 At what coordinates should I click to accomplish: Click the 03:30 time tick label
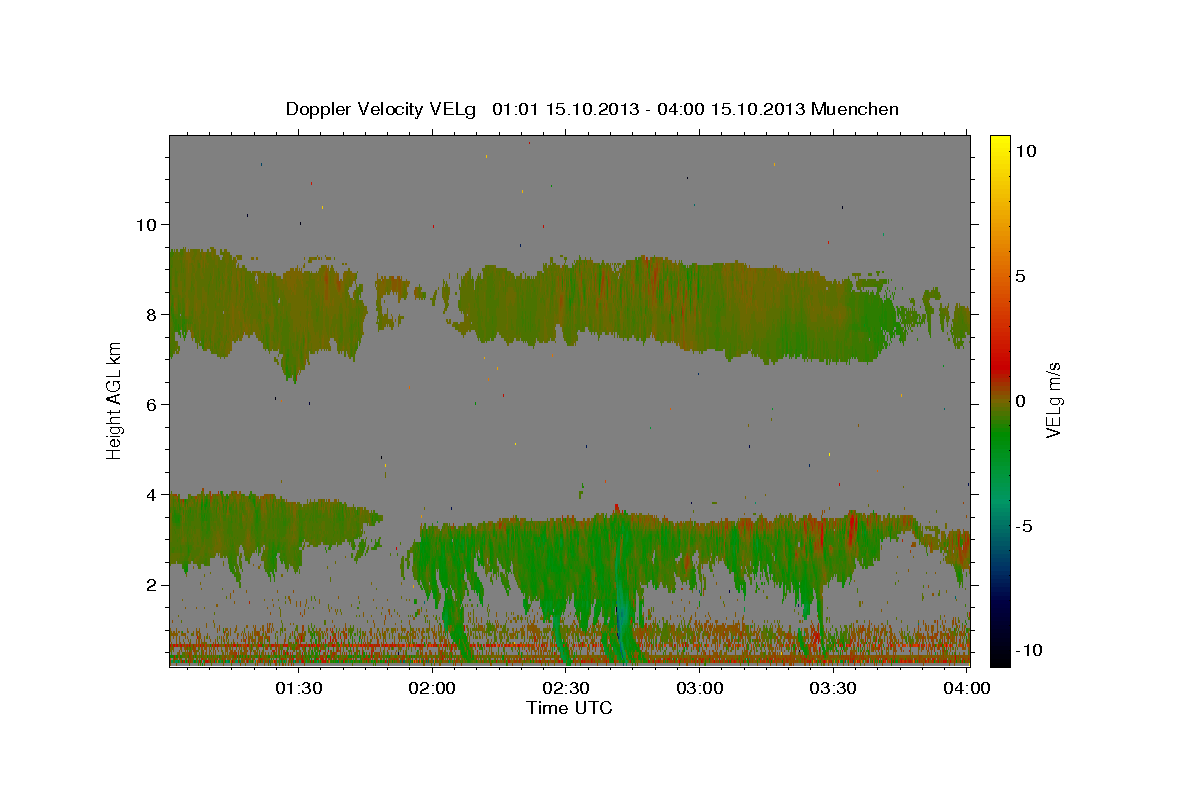click(832, 689)
